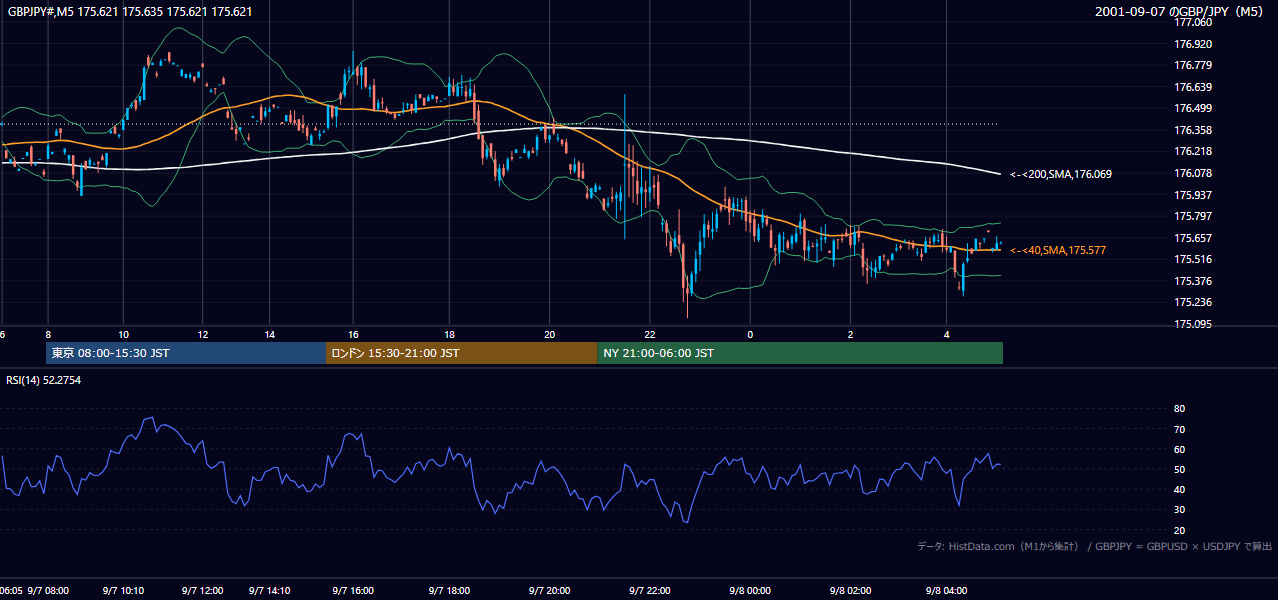
Task: Click the 175.516 price axis label
Action: pyautogui.click(x=1193, y=259)
